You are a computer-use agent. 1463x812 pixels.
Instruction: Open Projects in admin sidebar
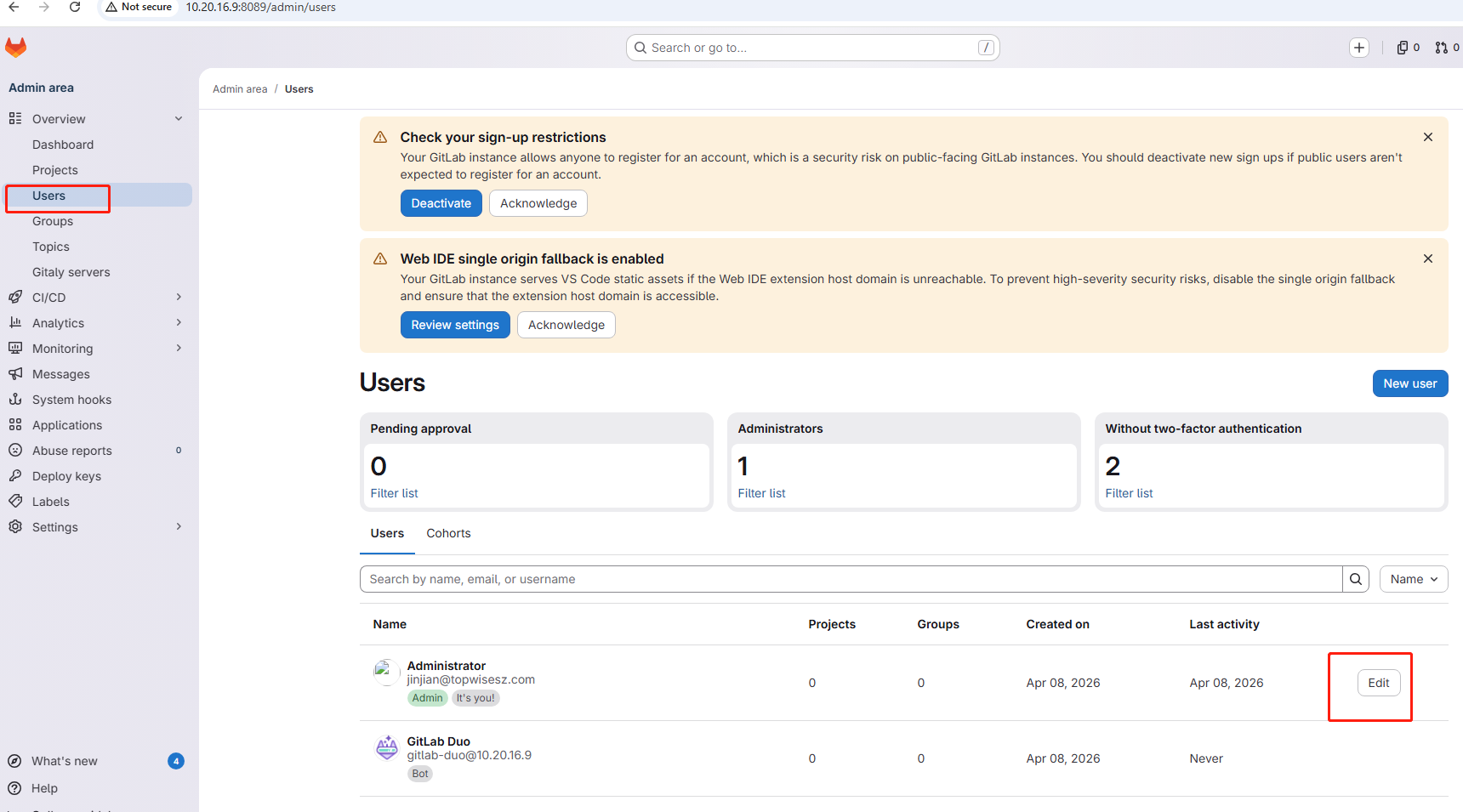(x=98, y=170)
